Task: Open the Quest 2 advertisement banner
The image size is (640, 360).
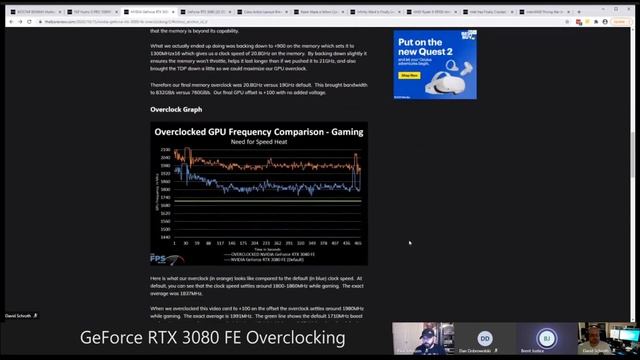Action: click(435, 64)
